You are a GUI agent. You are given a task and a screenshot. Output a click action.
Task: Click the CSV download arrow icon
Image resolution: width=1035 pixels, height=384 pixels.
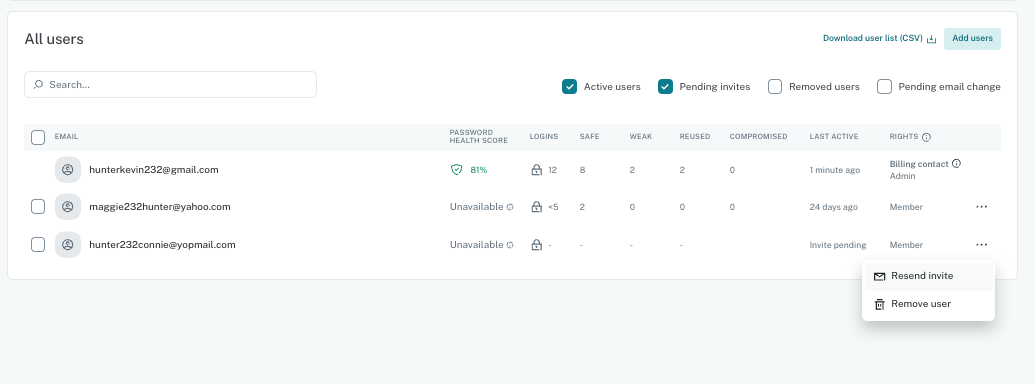pos(931,39)
